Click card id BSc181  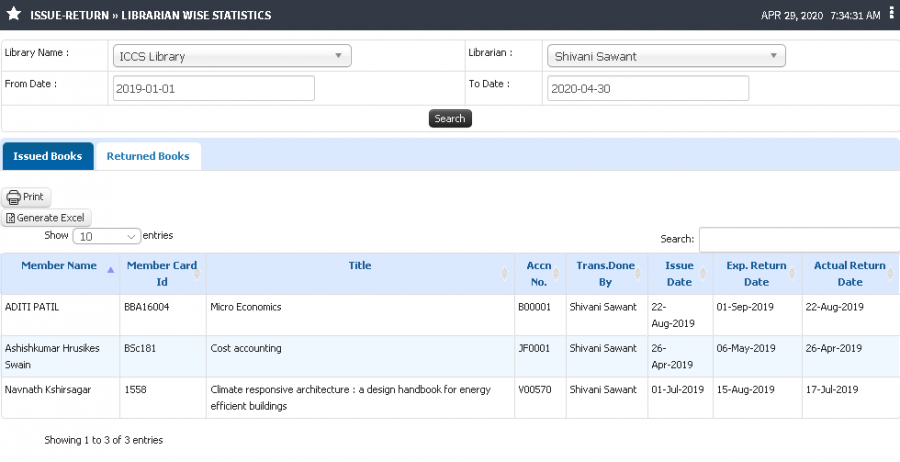pos(140,348)
